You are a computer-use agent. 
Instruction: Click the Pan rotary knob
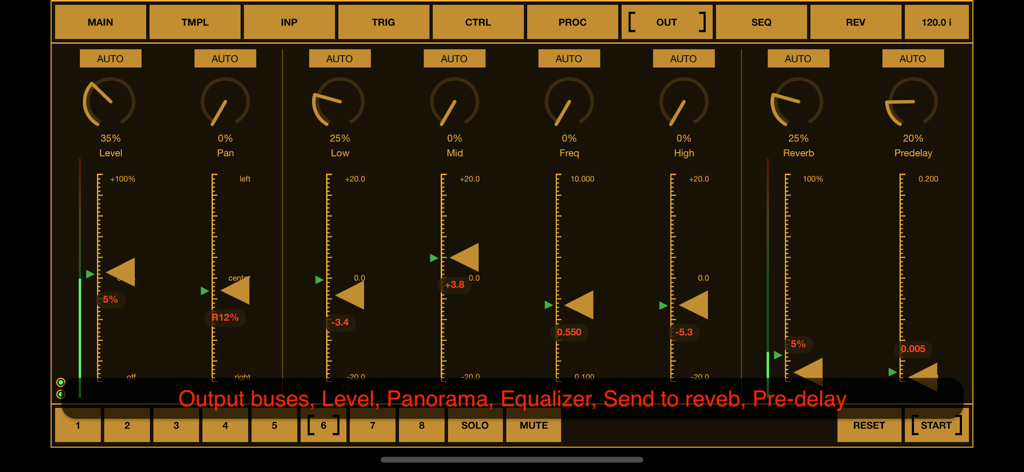coord(225,103)
